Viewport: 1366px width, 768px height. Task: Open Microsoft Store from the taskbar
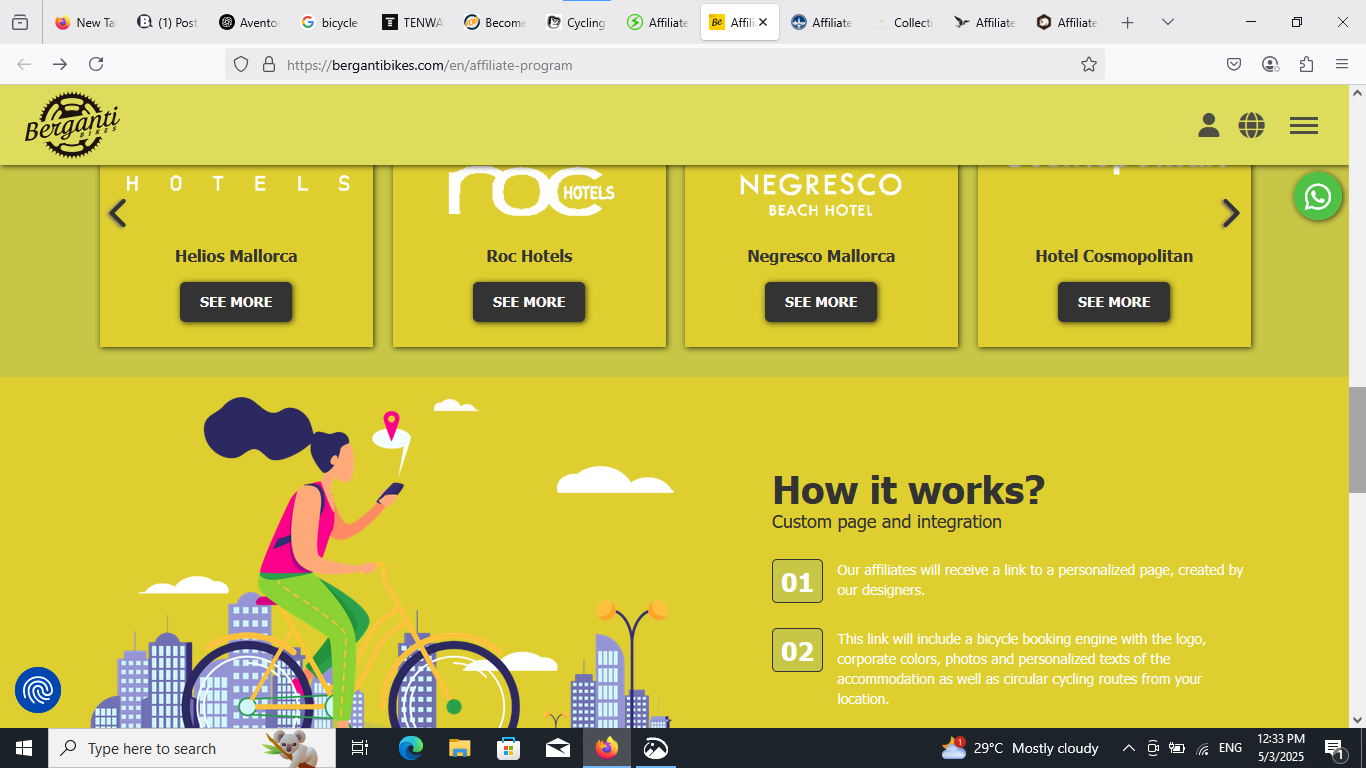[x=508, y=748]
